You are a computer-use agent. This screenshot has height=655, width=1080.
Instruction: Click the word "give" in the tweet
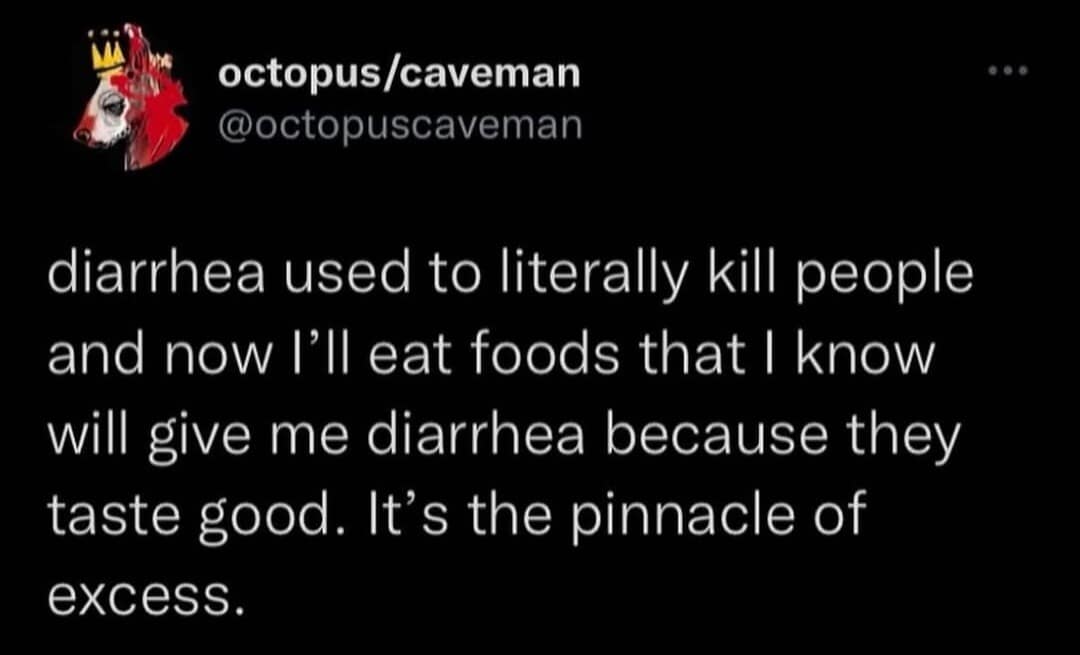click(x=189, y=439)
